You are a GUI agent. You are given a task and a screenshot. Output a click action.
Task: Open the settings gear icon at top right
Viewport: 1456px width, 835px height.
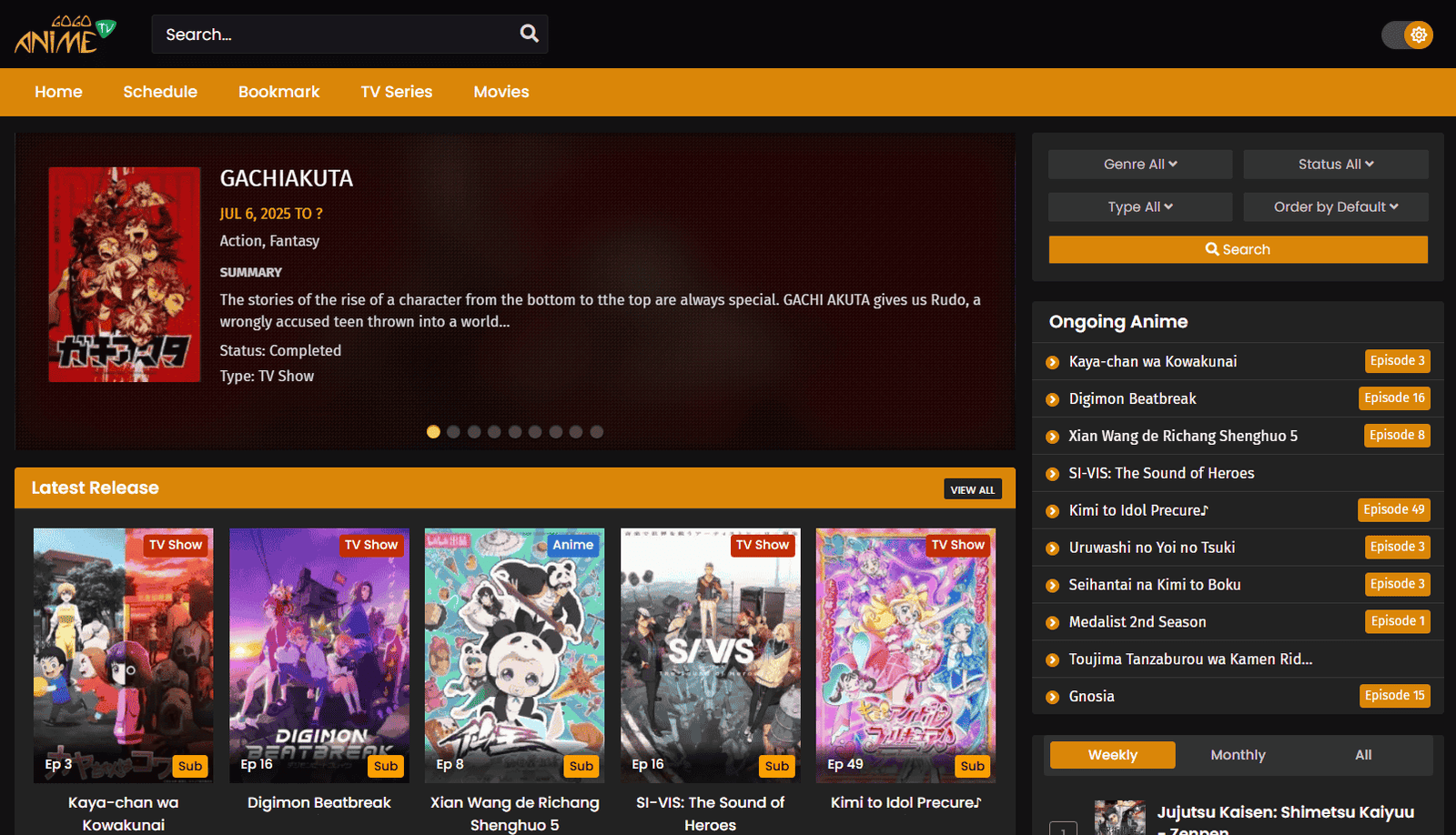(x=1419, y=35)
